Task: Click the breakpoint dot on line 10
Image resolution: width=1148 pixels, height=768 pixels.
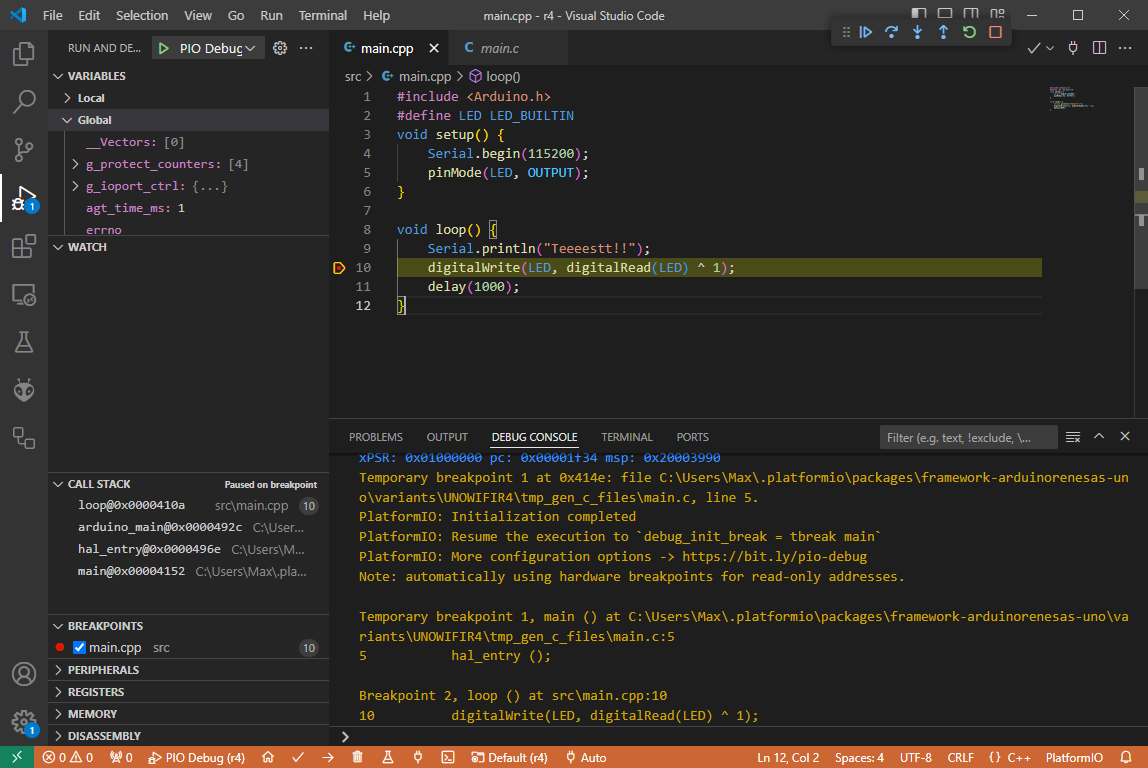Action: (x=339, y=267)
